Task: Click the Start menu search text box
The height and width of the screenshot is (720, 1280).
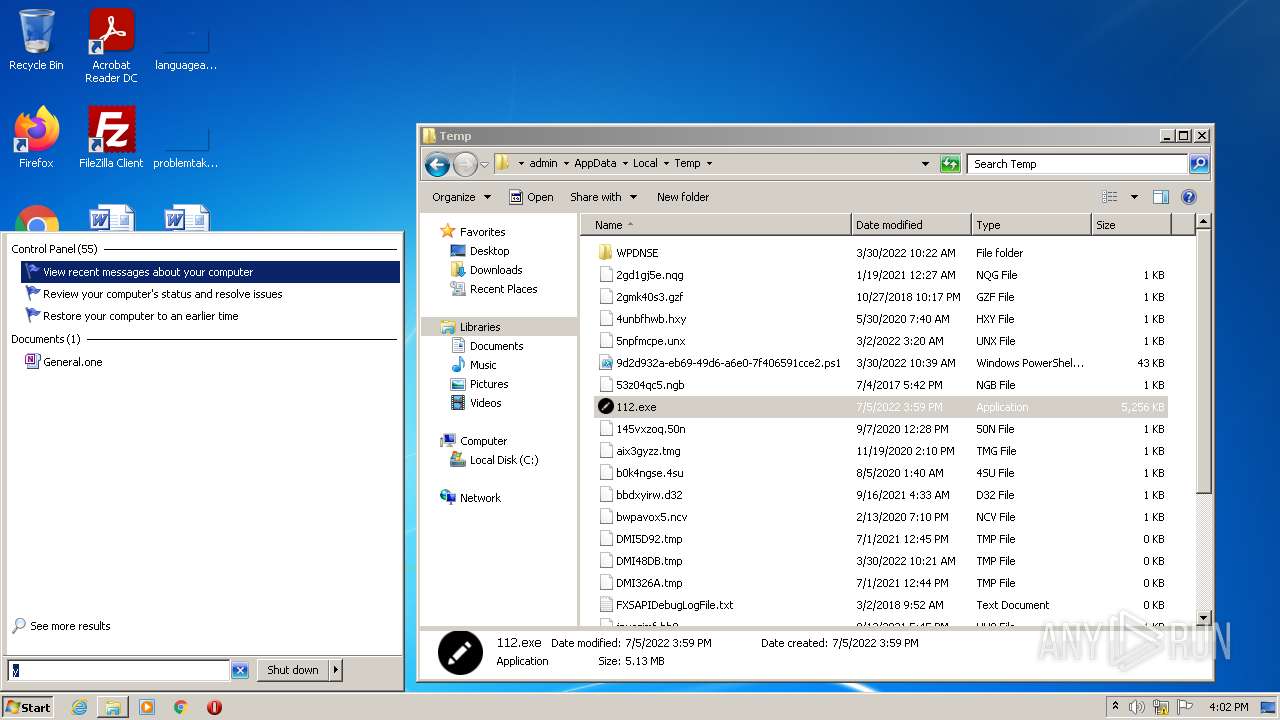Action: coord(119,671)
